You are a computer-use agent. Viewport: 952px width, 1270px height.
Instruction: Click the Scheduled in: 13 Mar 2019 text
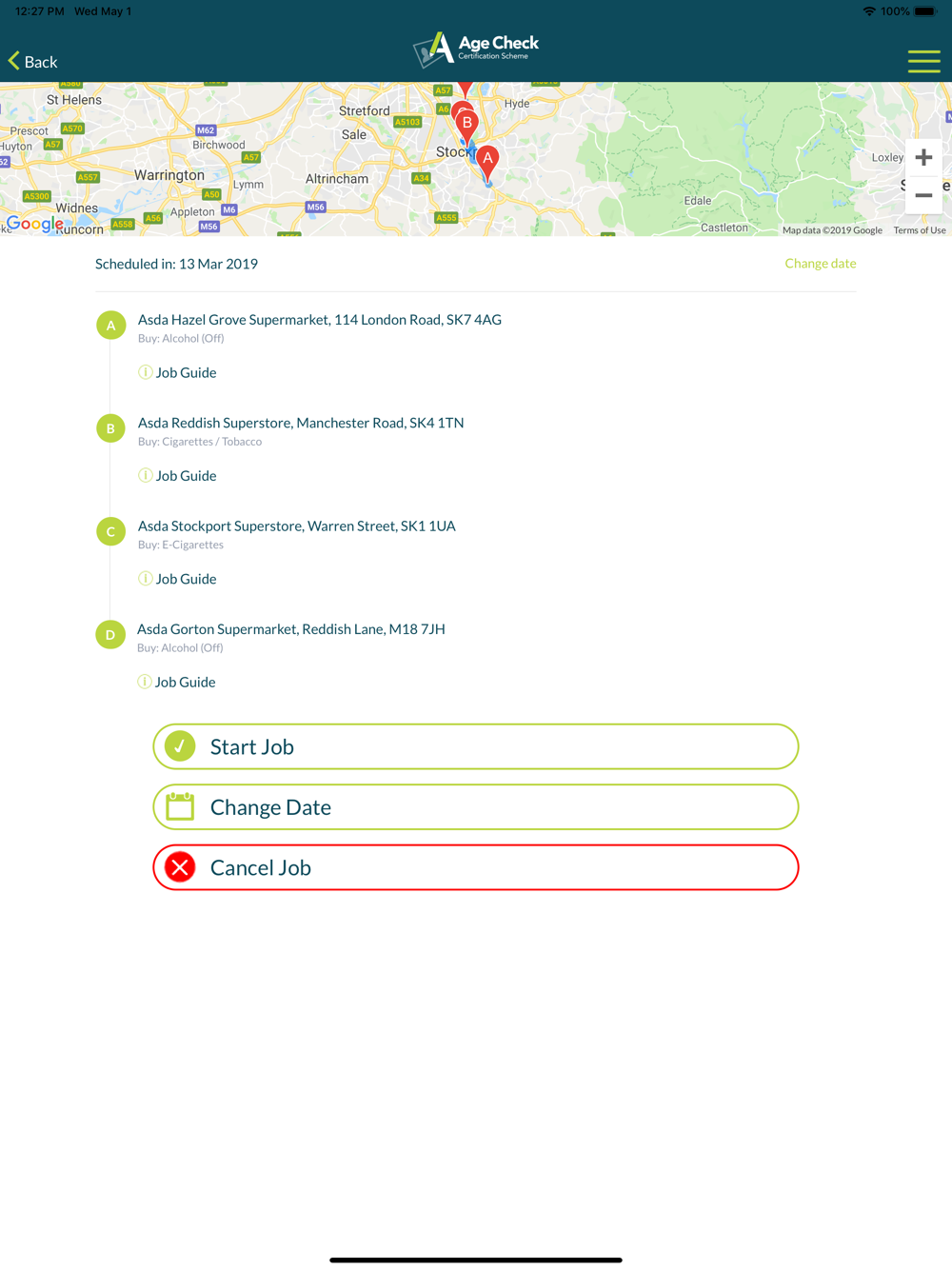(x=176, y=264)
